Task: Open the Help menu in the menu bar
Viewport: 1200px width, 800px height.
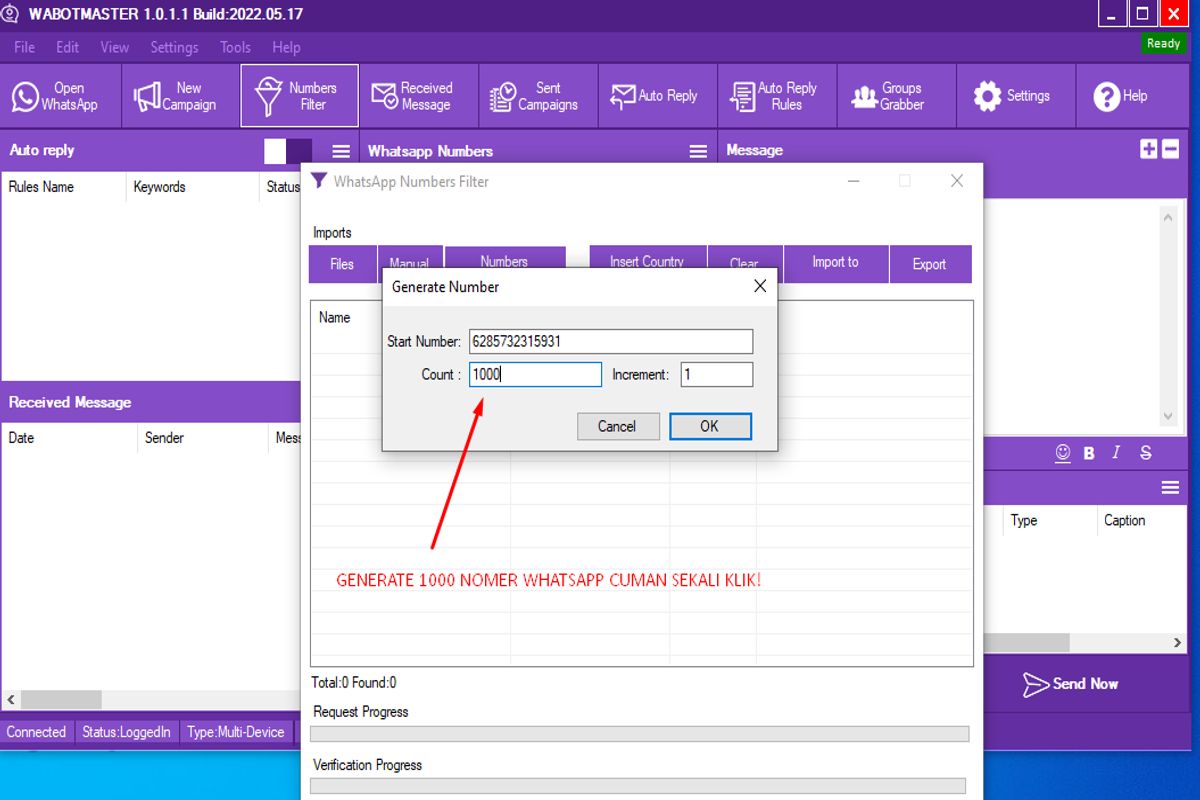Action: point(286,47)
